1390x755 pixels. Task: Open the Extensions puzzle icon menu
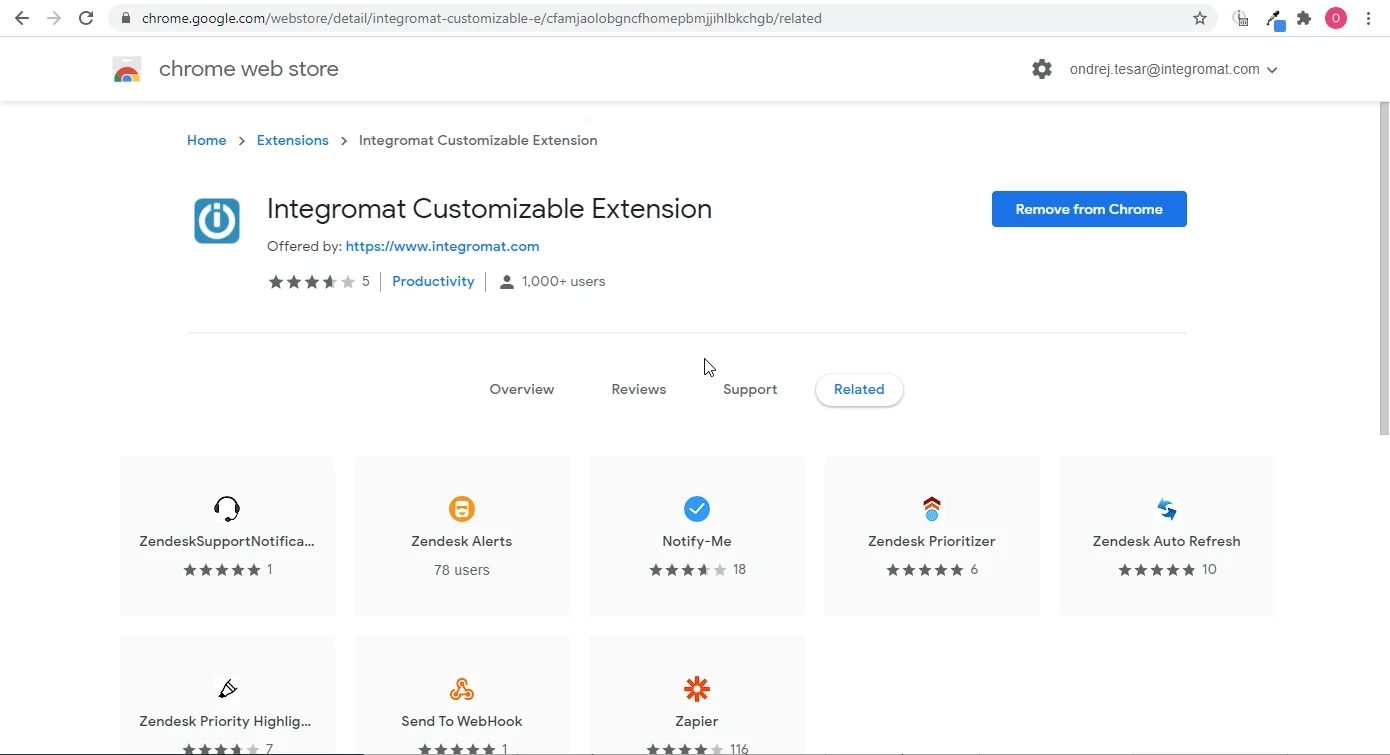pos(1304,18)
